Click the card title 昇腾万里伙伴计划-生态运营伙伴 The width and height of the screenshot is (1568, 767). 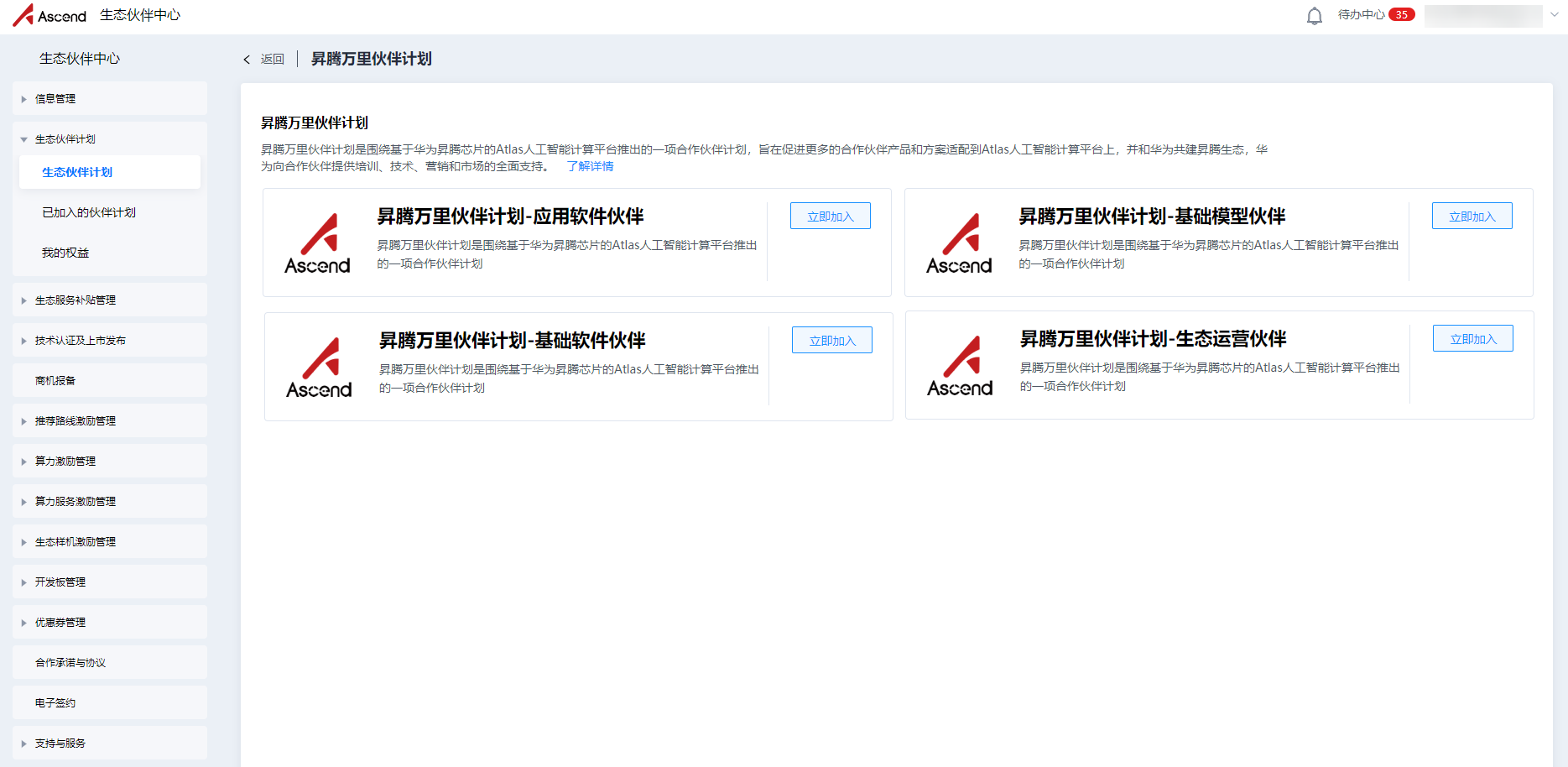pyautogui.click(x=1153, y=339)
